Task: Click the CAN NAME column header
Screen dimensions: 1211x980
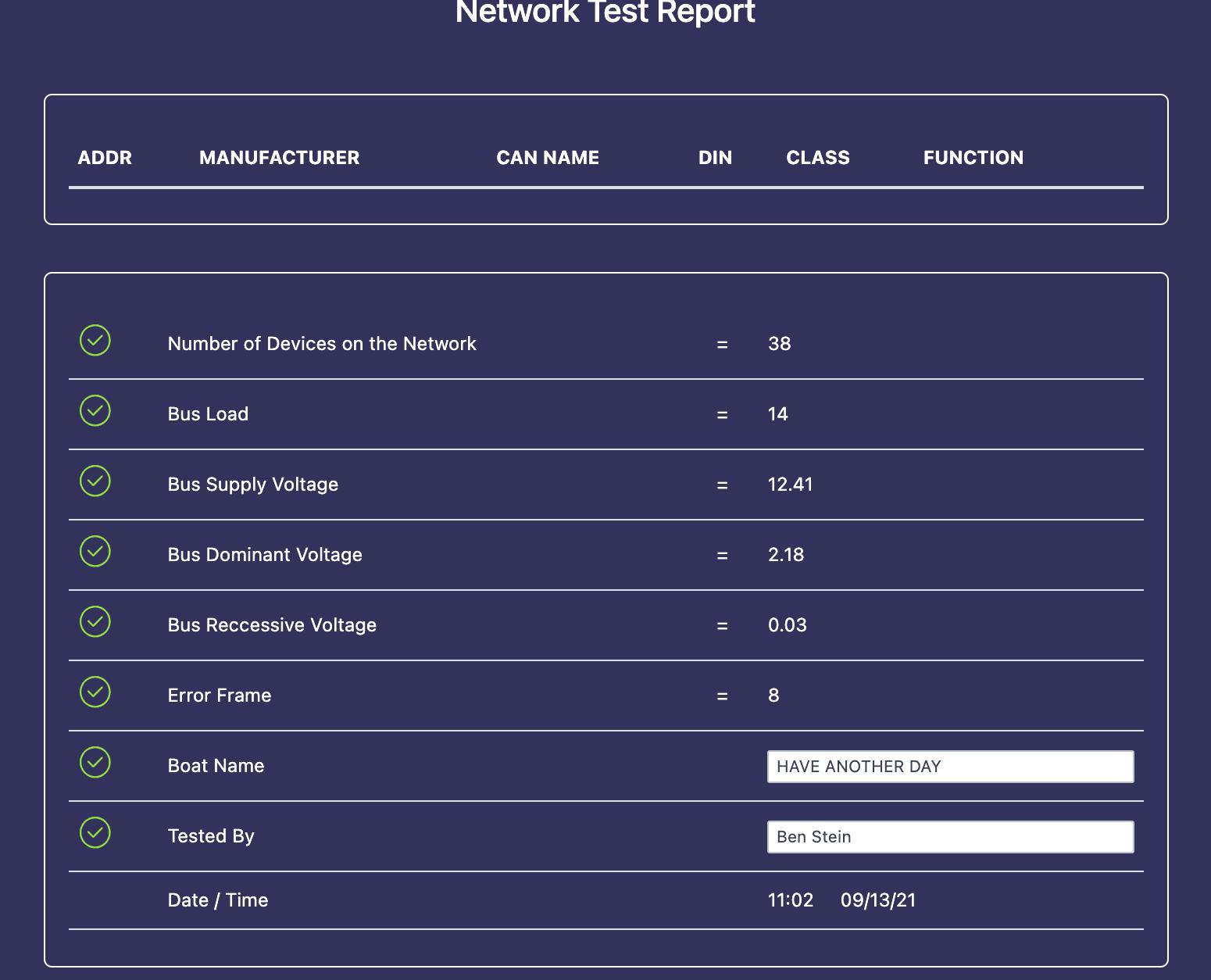Action: (548, 158)
